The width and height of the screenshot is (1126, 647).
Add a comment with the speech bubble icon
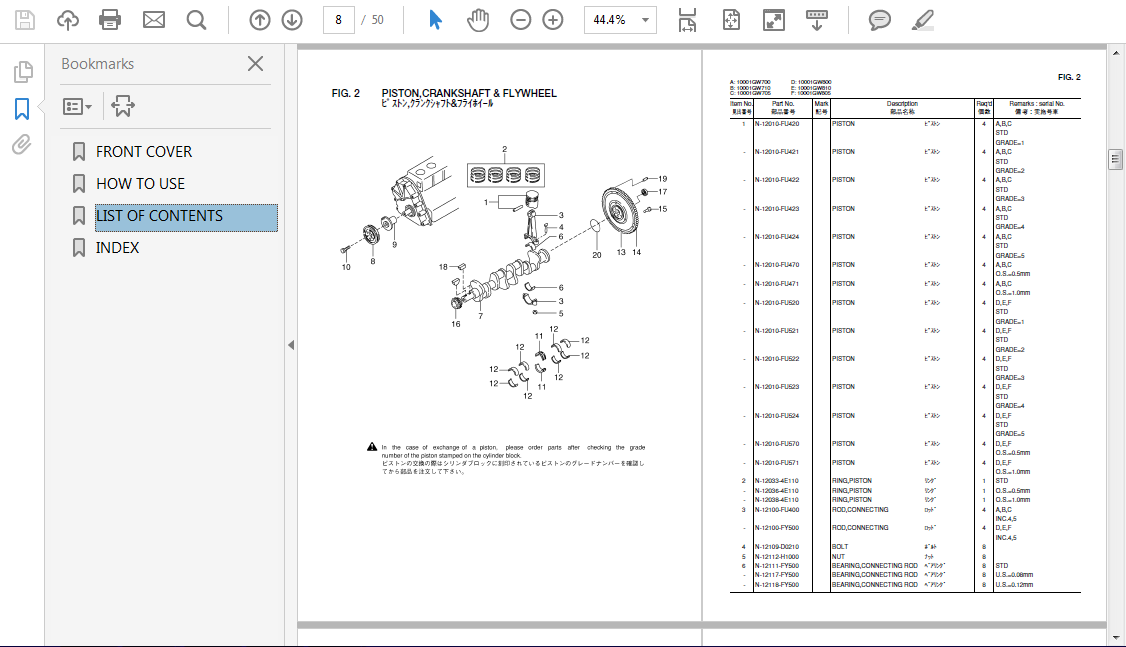pyautogui.click(x=880, y=20)
